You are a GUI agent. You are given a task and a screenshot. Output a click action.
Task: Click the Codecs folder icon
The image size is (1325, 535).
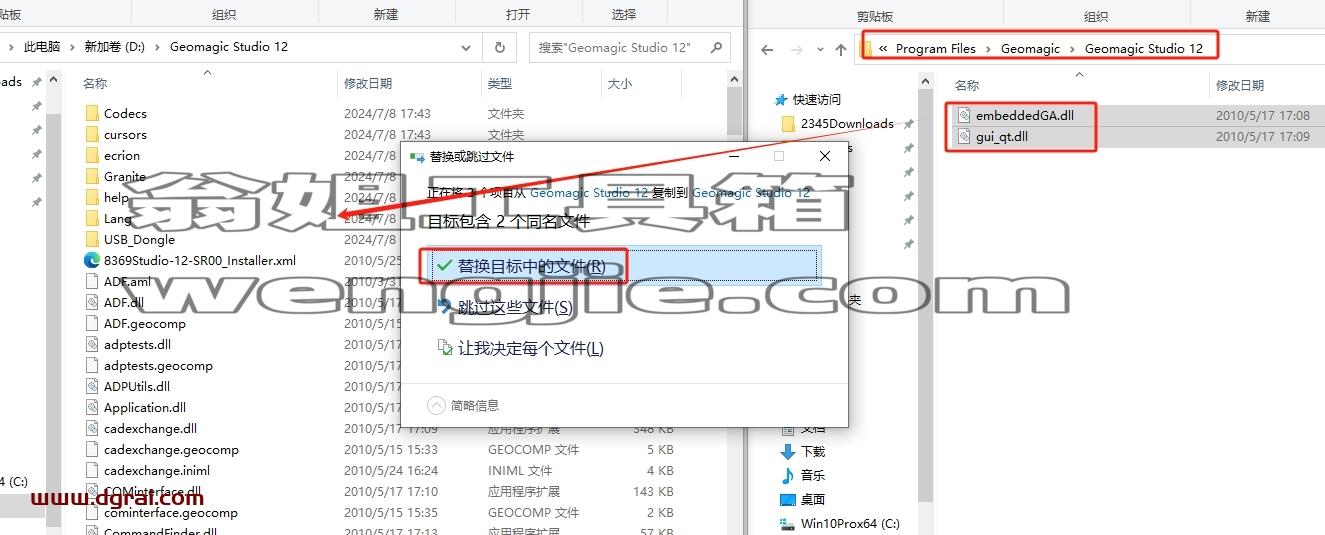[92, 113]
